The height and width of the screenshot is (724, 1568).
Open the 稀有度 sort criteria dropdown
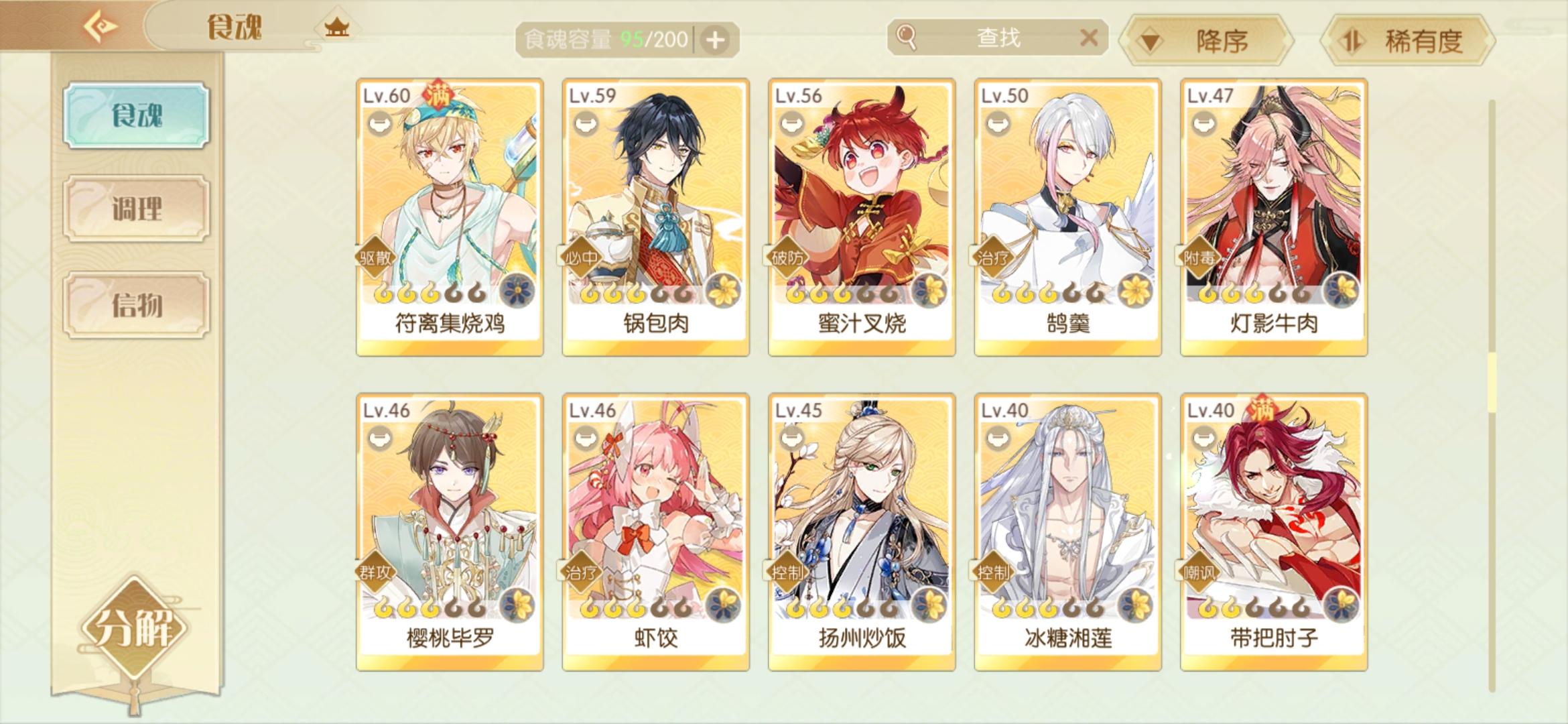pos(1408,41)
